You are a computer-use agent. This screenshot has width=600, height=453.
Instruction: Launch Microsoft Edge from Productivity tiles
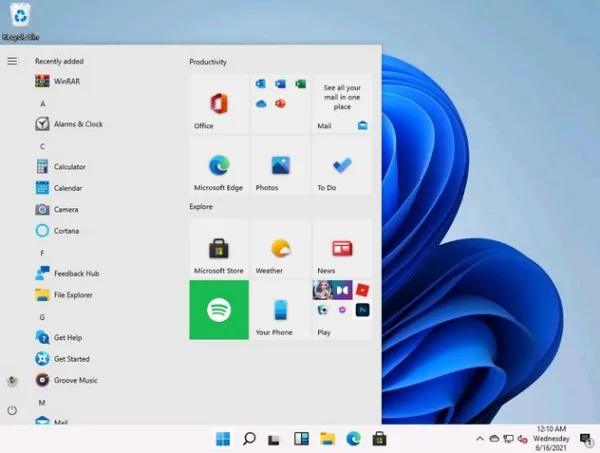point(219,165)
